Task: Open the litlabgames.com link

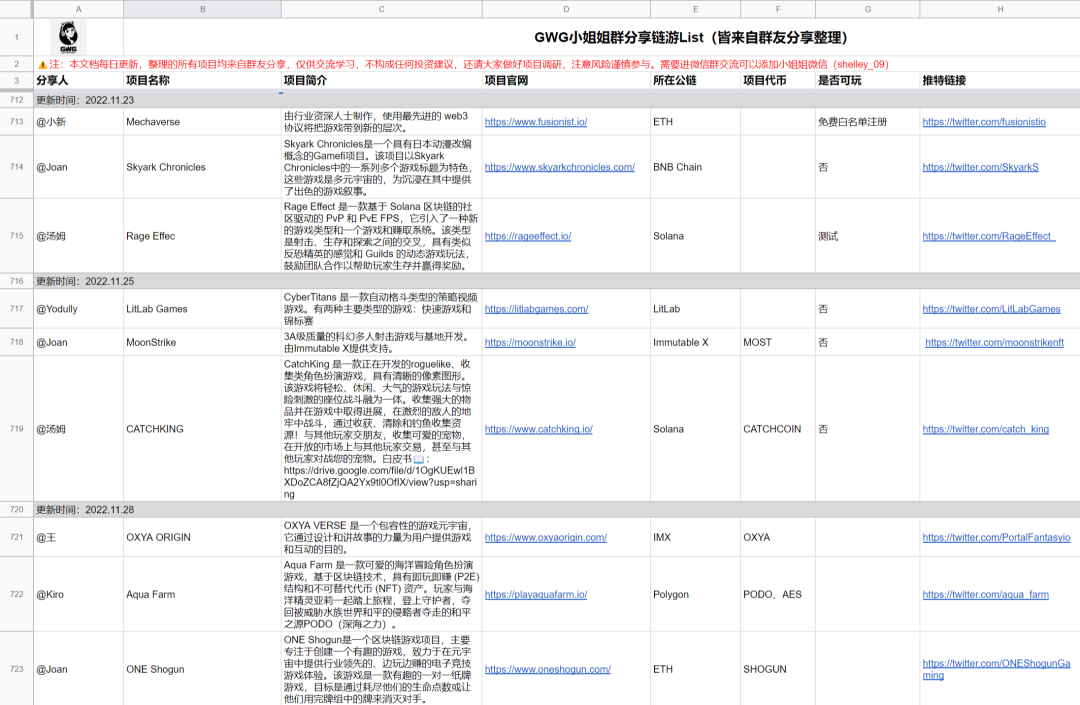Action: click(536, 309)
